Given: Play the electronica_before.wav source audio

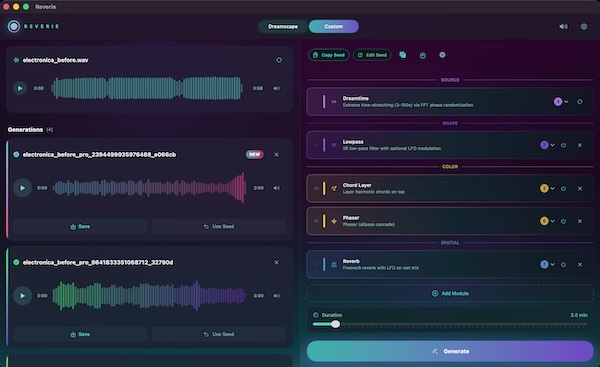Looking at the screenshot, I should click(x=20, y=88).
